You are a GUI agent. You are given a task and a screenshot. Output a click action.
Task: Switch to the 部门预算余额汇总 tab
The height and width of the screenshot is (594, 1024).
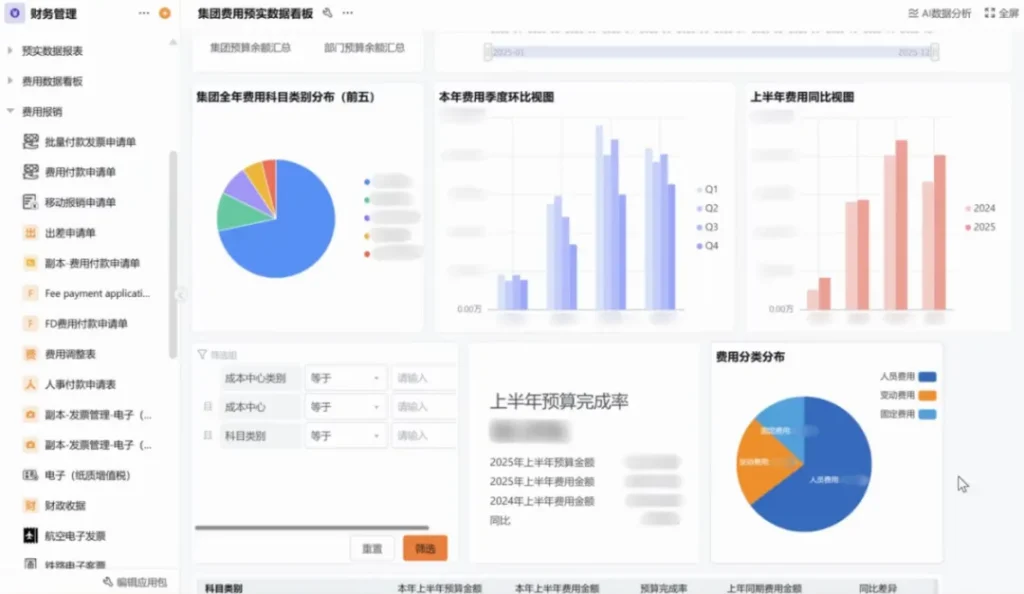point(364,47)
